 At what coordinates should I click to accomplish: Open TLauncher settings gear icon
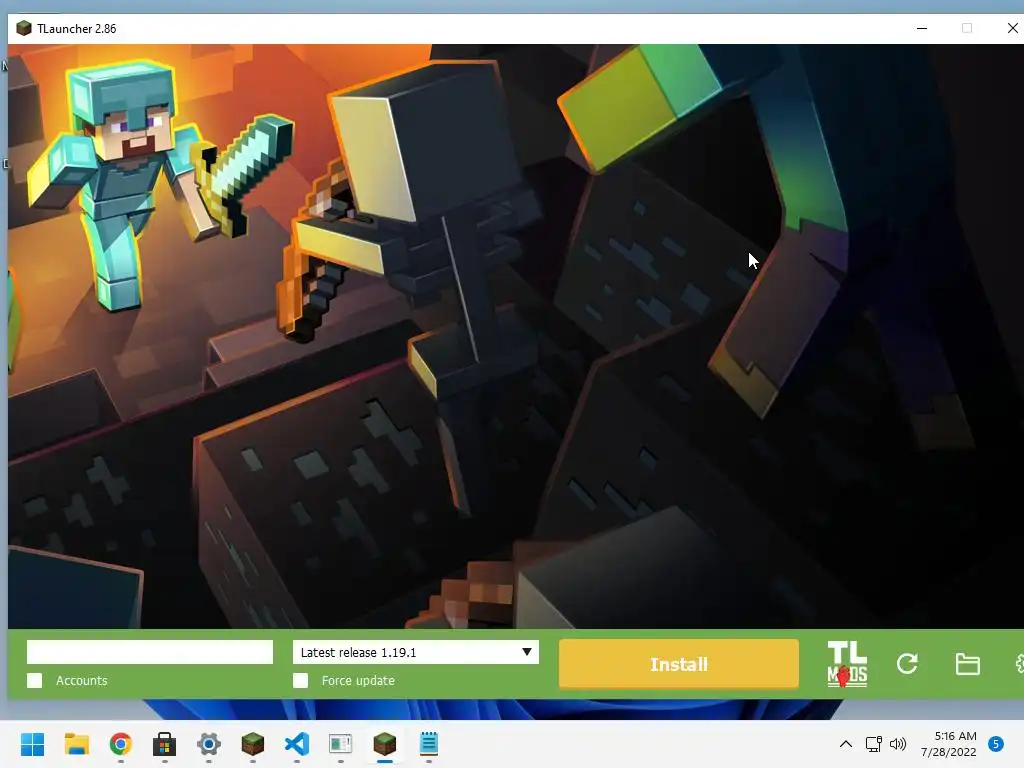click(x=1019, y=664)
